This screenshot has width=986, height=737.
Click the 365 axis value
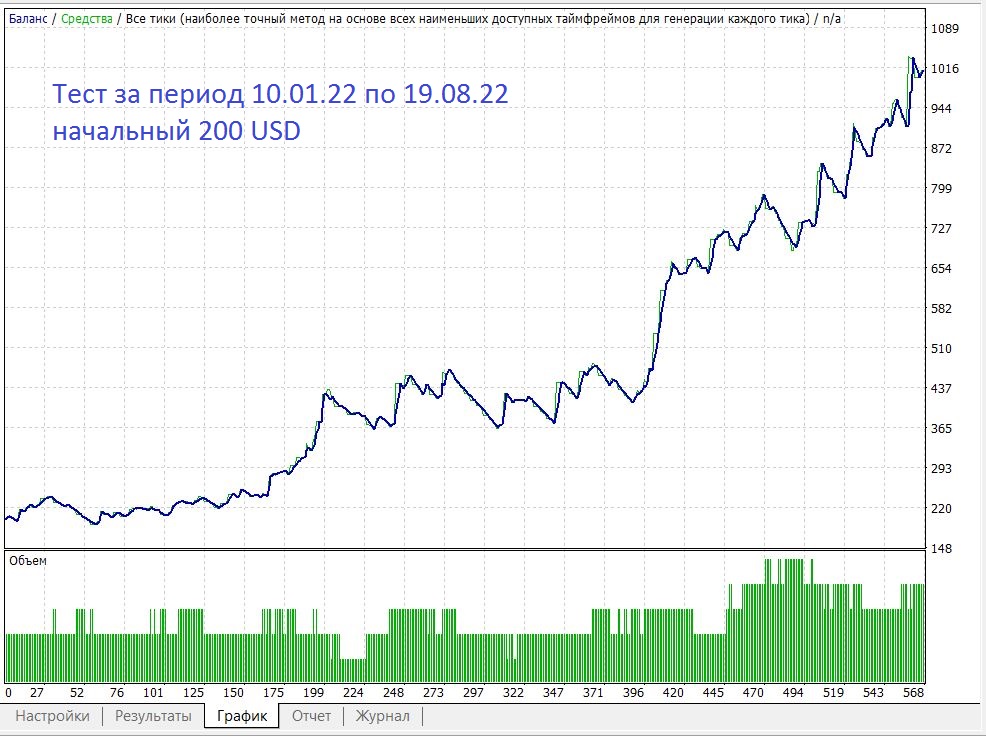click(941, 428)
